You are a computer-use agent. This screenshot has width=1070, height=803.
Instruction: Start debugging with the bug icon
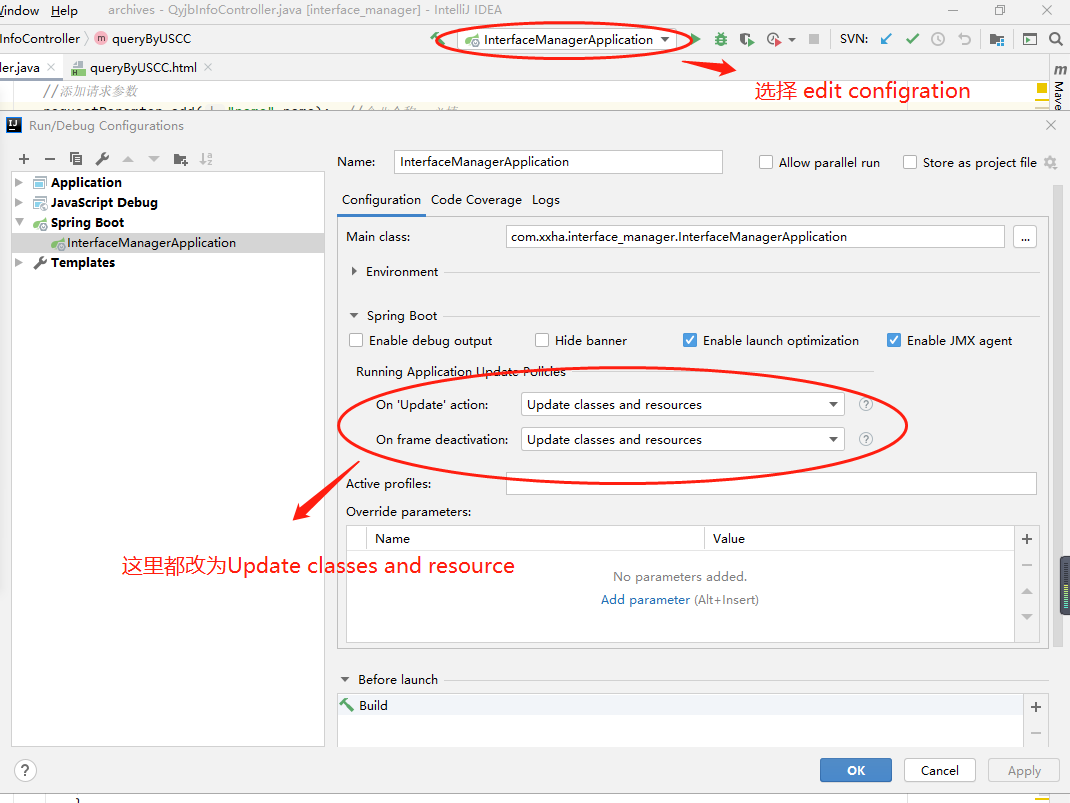click(721, 40)
